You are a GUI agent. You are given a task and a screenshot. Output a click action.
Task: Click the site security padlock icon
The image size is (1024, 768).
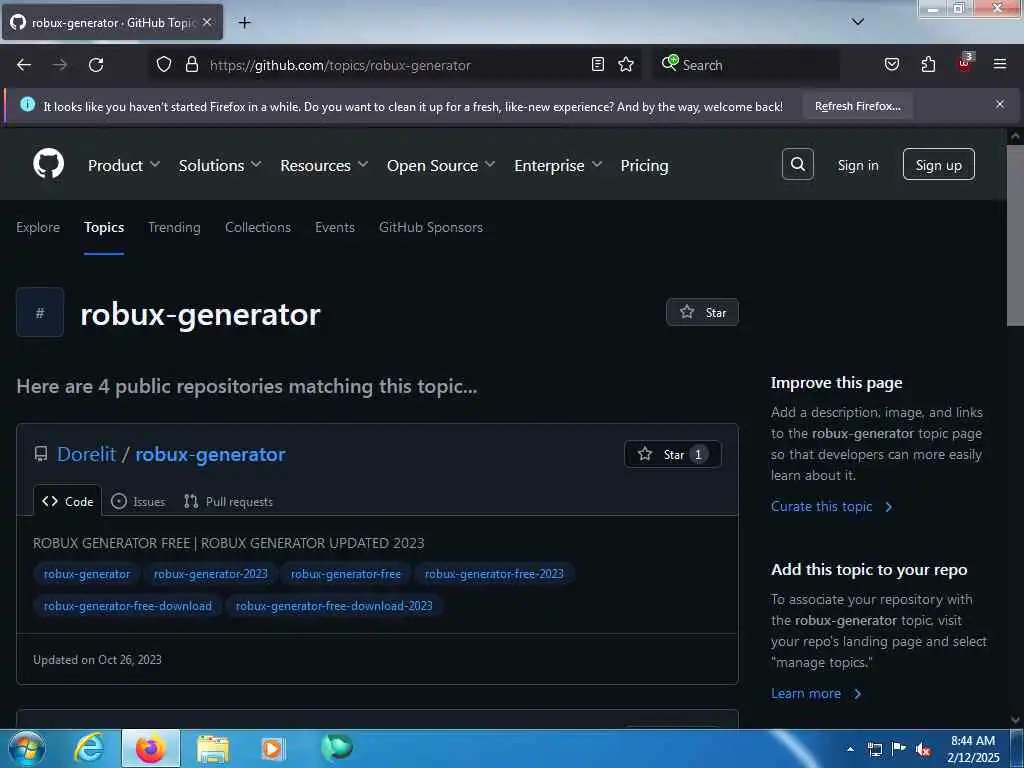[191, 64]
